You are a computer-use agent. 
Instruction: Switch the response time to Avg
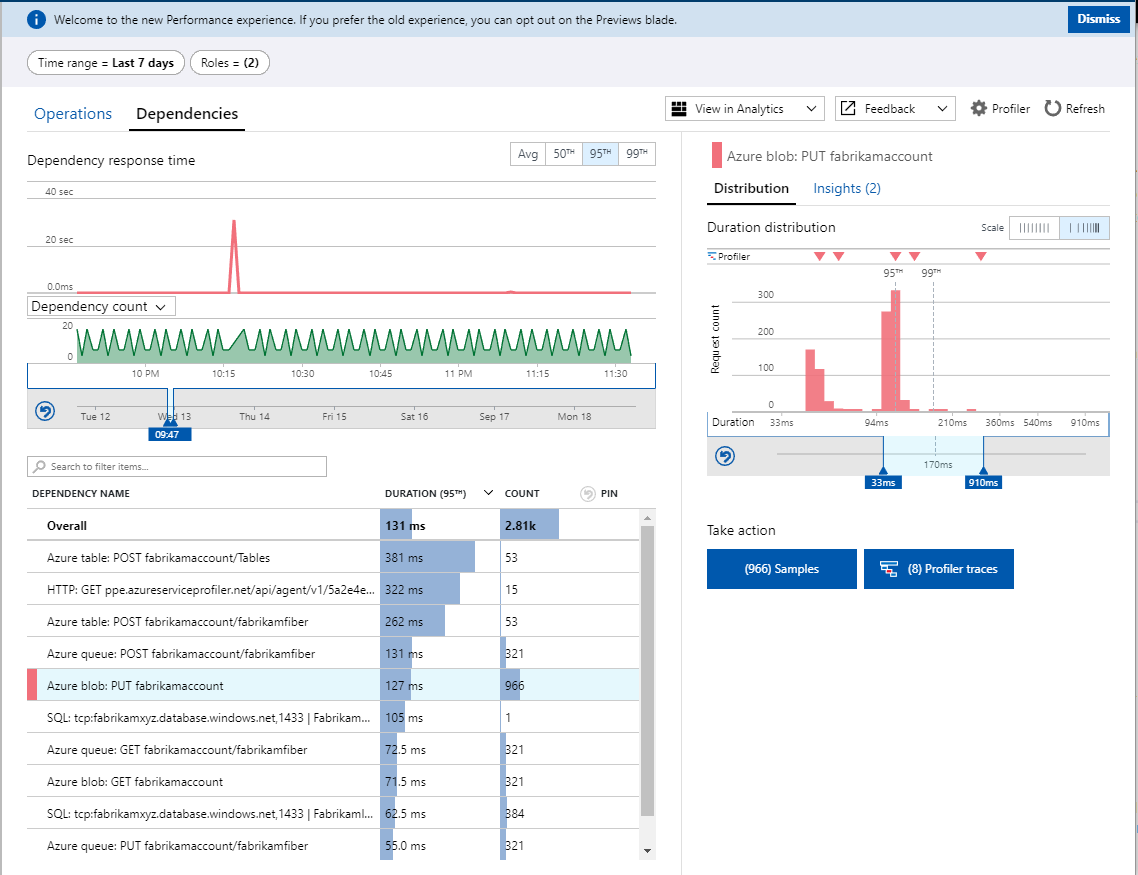[x=527, y=154]
